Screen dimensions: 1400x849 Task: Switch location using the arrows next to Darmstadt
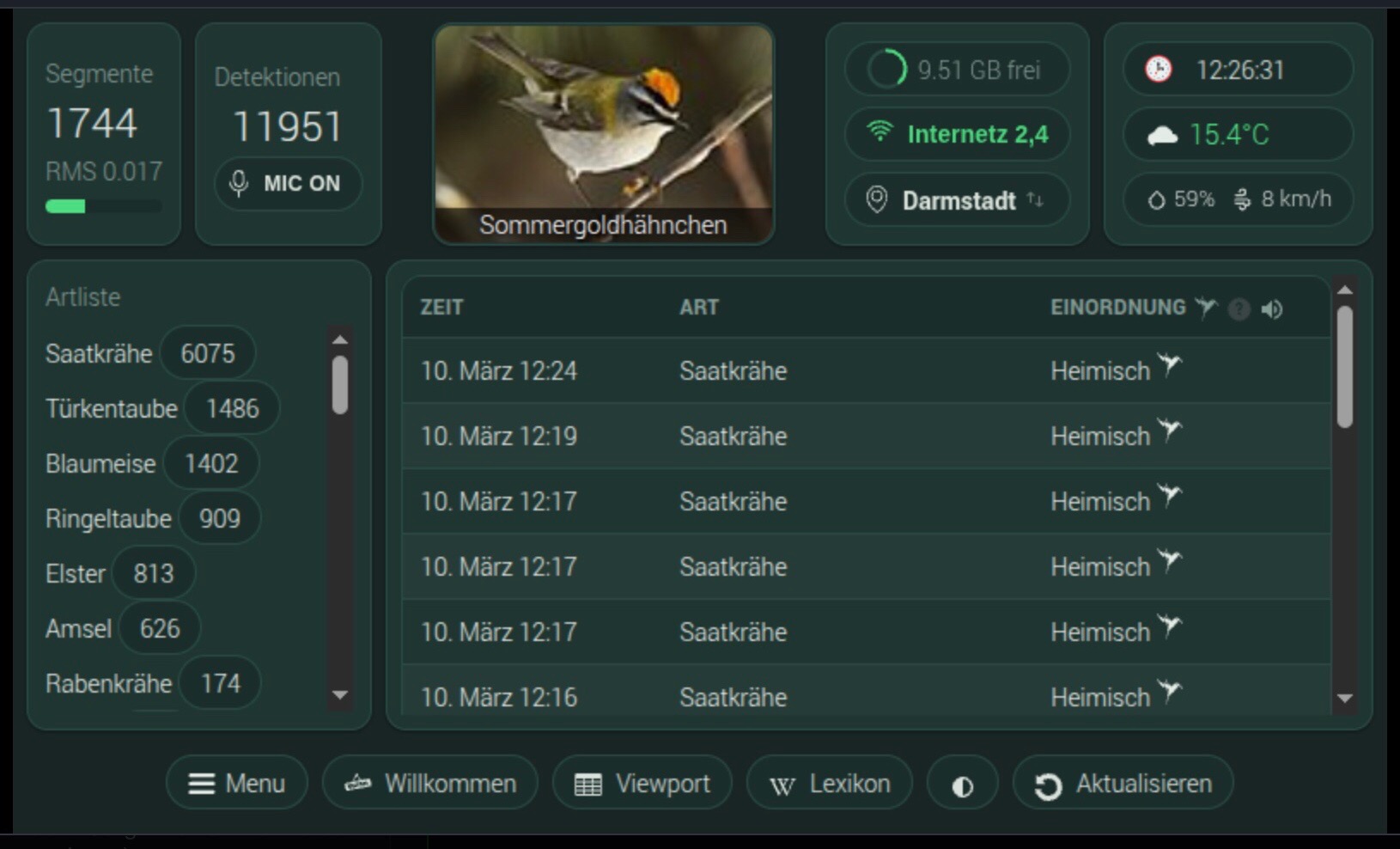(x=1036, y=200)
